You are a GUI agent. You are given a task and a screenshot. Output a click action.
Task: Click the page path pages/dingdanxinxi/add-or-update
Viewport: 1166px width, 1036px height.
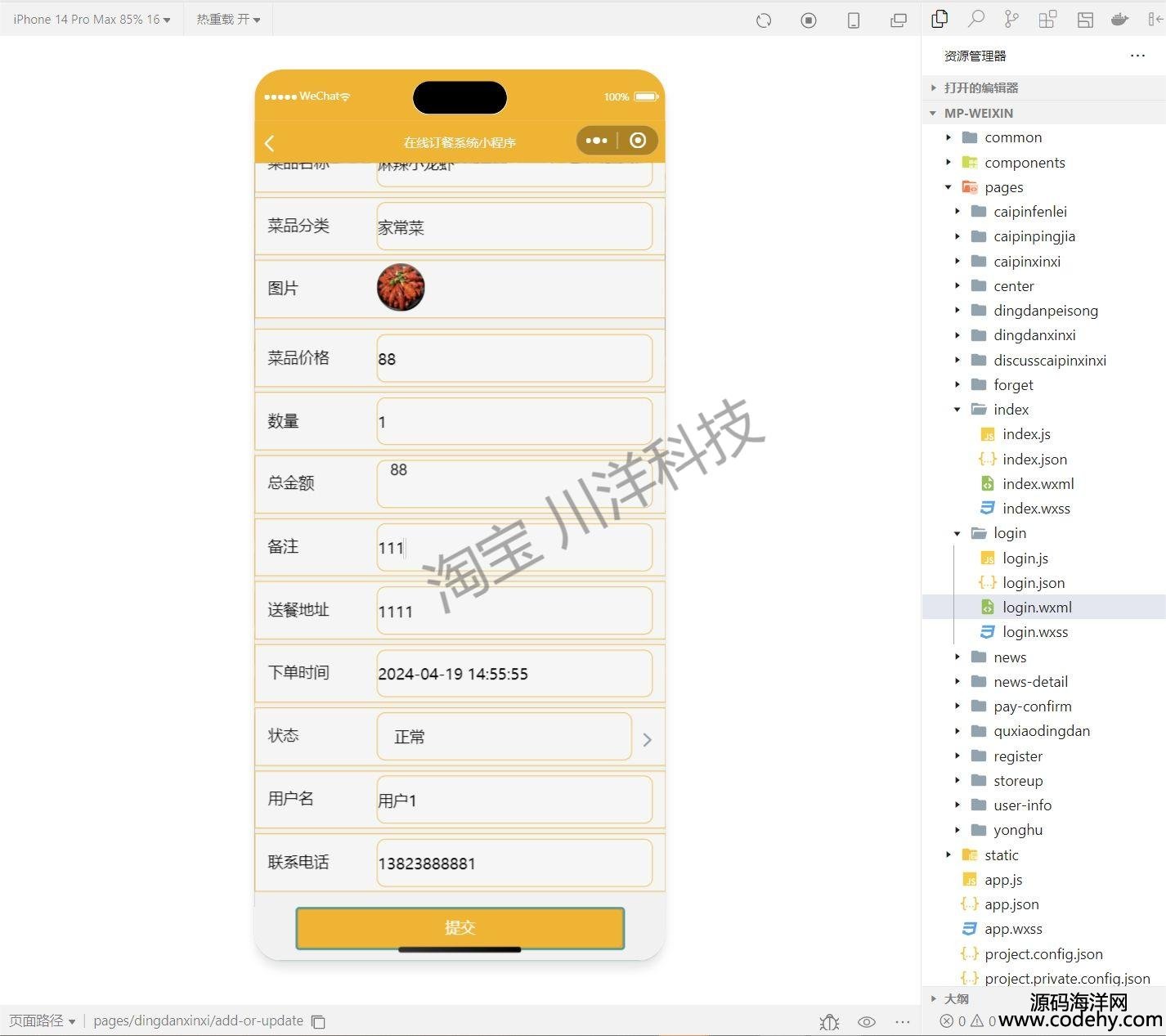click(199, 1020)
